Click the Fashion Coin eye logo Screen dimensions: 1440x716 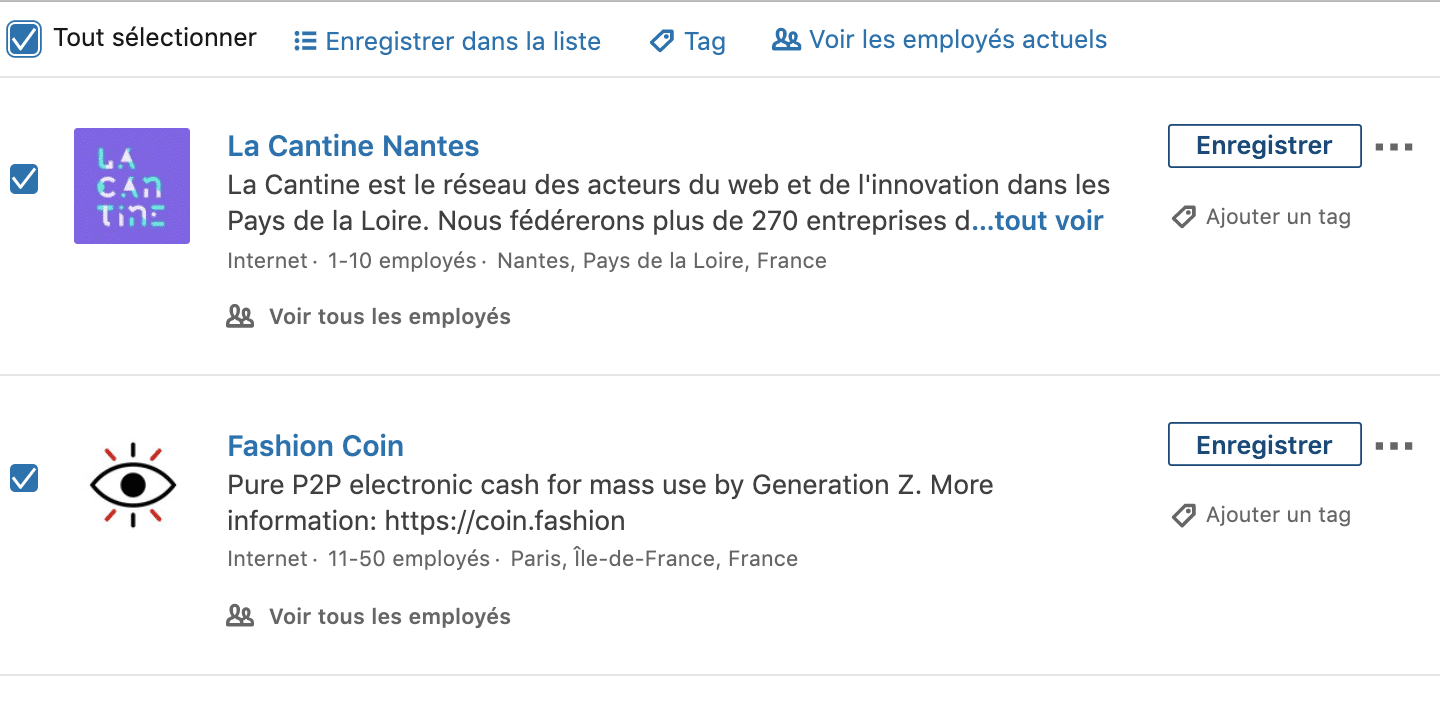click(x=132, y=485)
